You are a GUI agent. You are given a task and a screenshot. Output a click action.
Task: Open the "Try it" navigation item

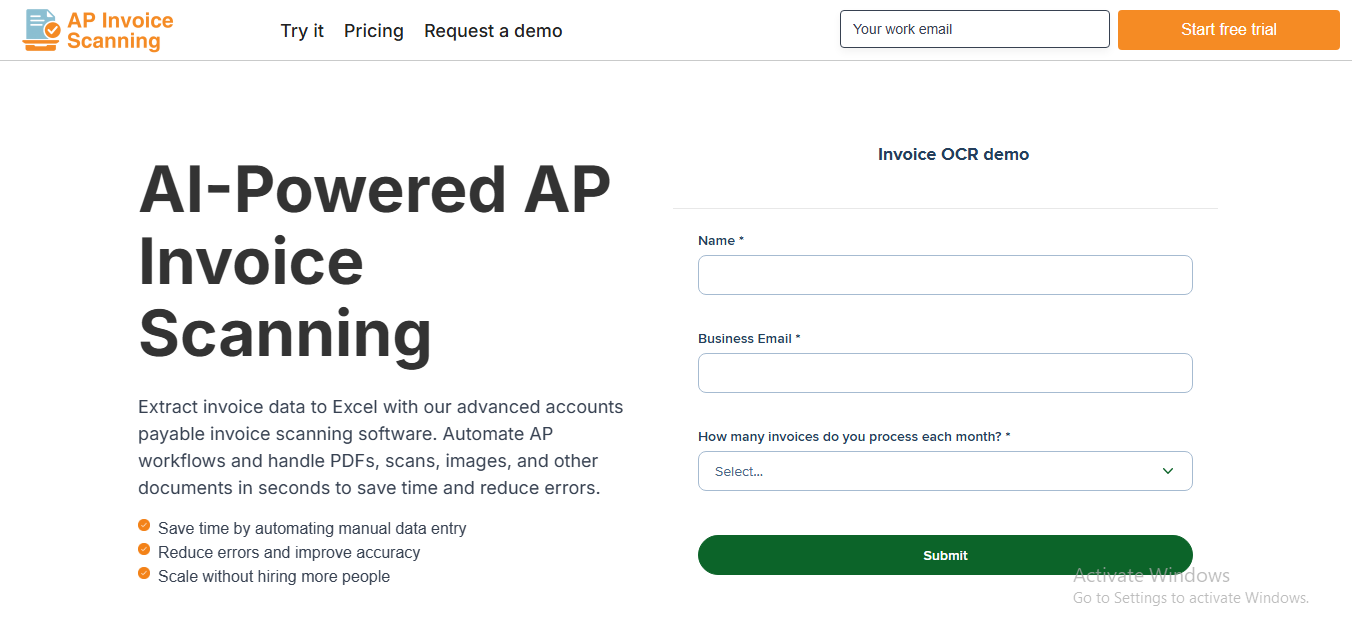pos(302,31)
